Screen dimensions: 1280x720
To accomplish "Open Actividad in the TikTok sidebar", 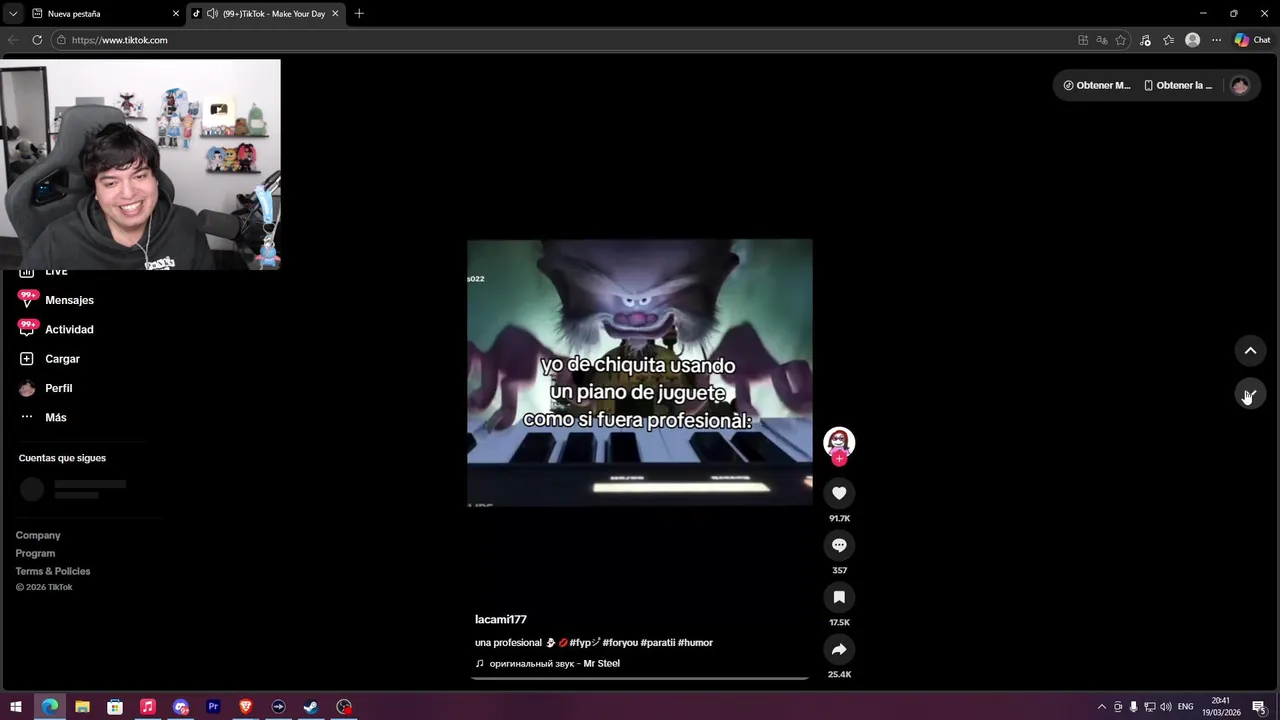I will pyautogui.click(x=56, y=329).
